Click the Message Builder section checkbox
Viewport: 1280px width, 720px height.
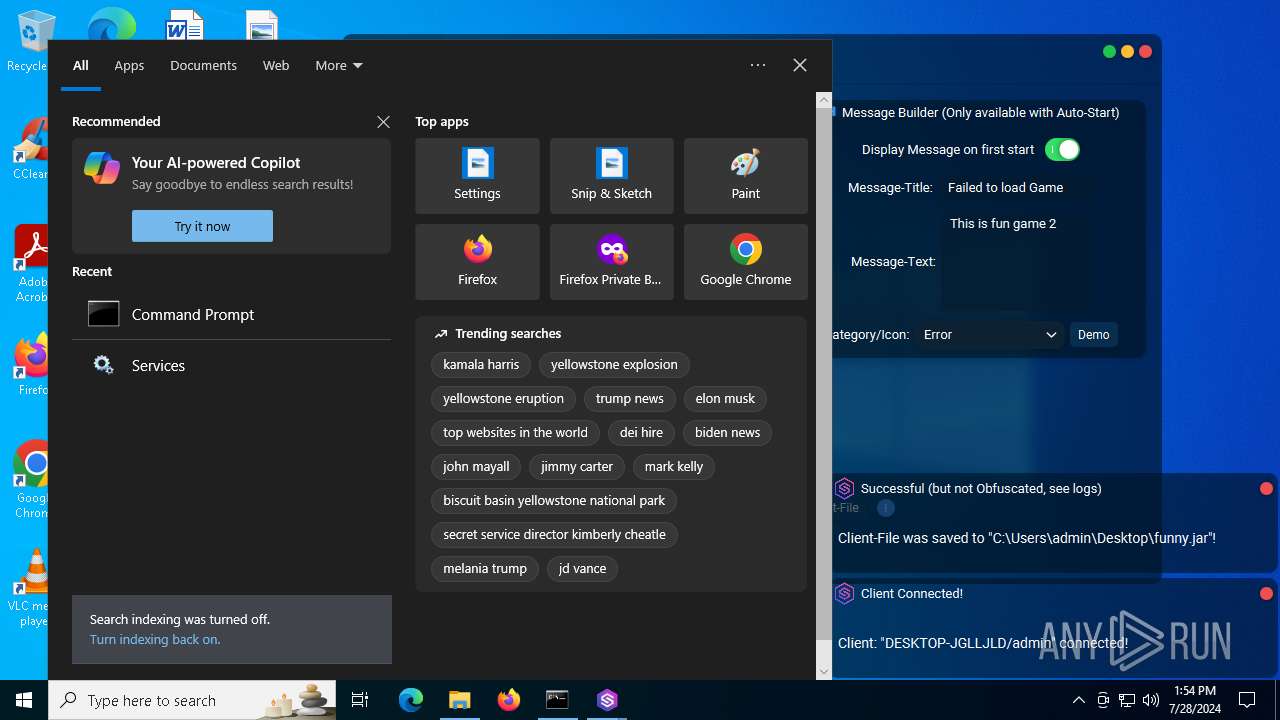click(x=832, y=113)
